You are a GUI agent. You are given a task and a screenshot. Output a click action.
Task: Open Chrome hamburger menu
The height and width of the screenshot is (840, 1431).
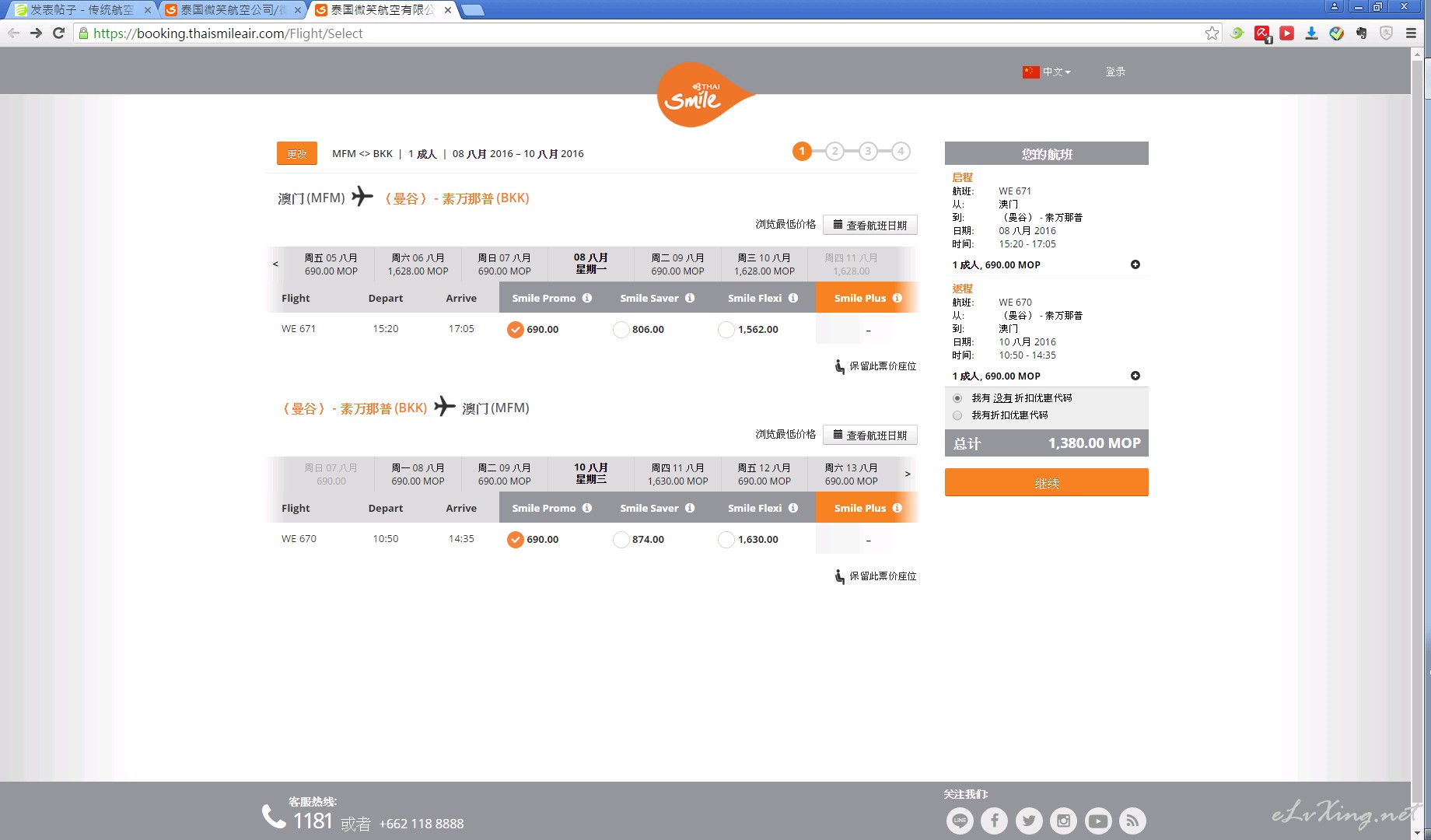tap(1411, 33)
